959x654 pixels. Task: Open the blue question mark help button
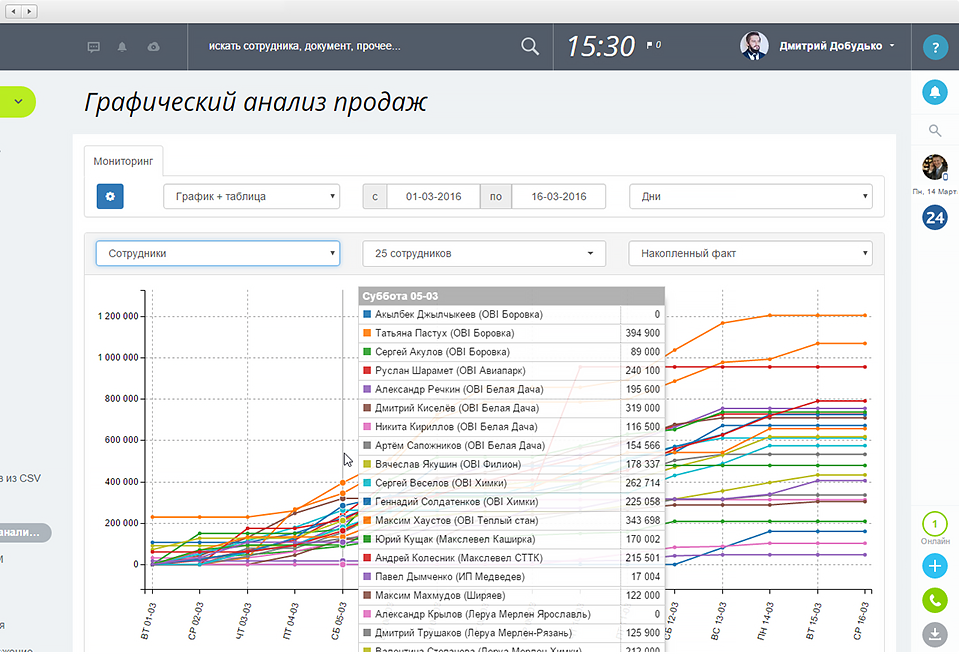935,47
